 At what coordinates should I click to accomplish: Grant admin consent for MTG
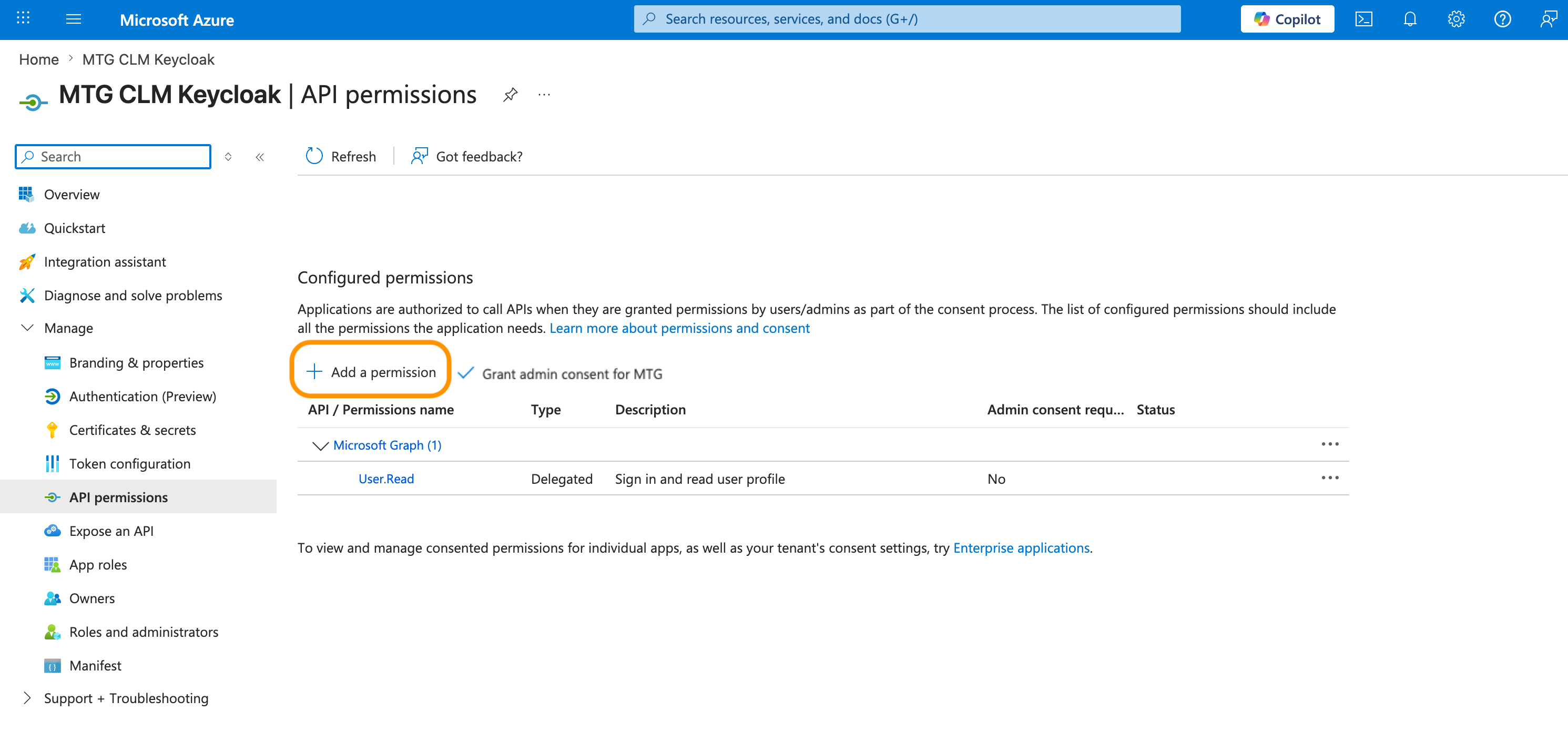coord(560,373)
